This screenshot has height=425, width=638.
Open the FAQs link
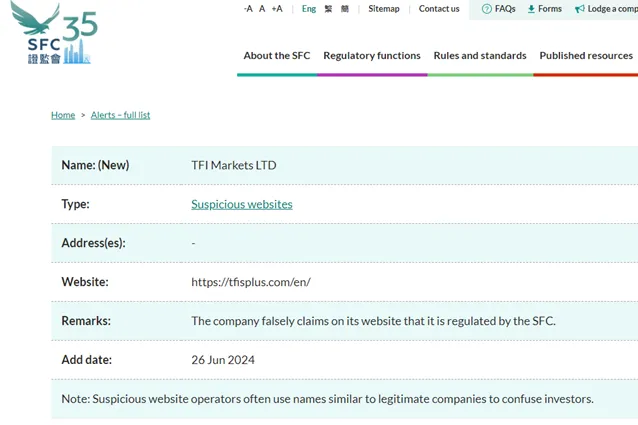[x=505, y=9]
